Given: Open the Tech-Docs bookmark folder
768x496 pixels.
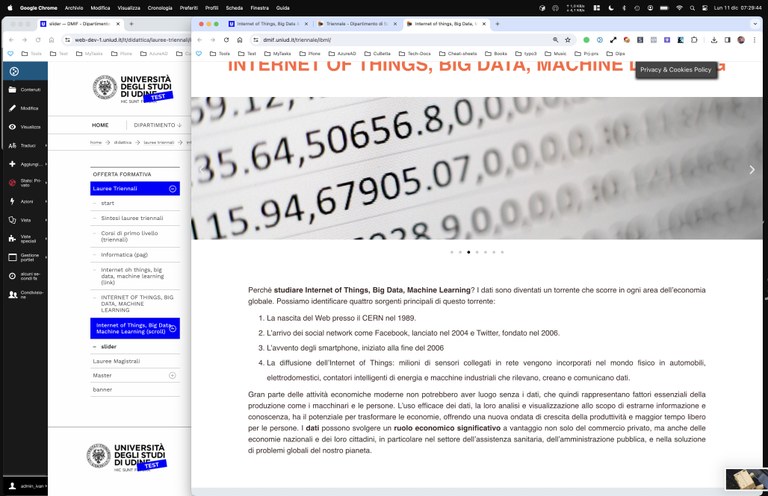Looking at the screenshot, I should [414, 53].
